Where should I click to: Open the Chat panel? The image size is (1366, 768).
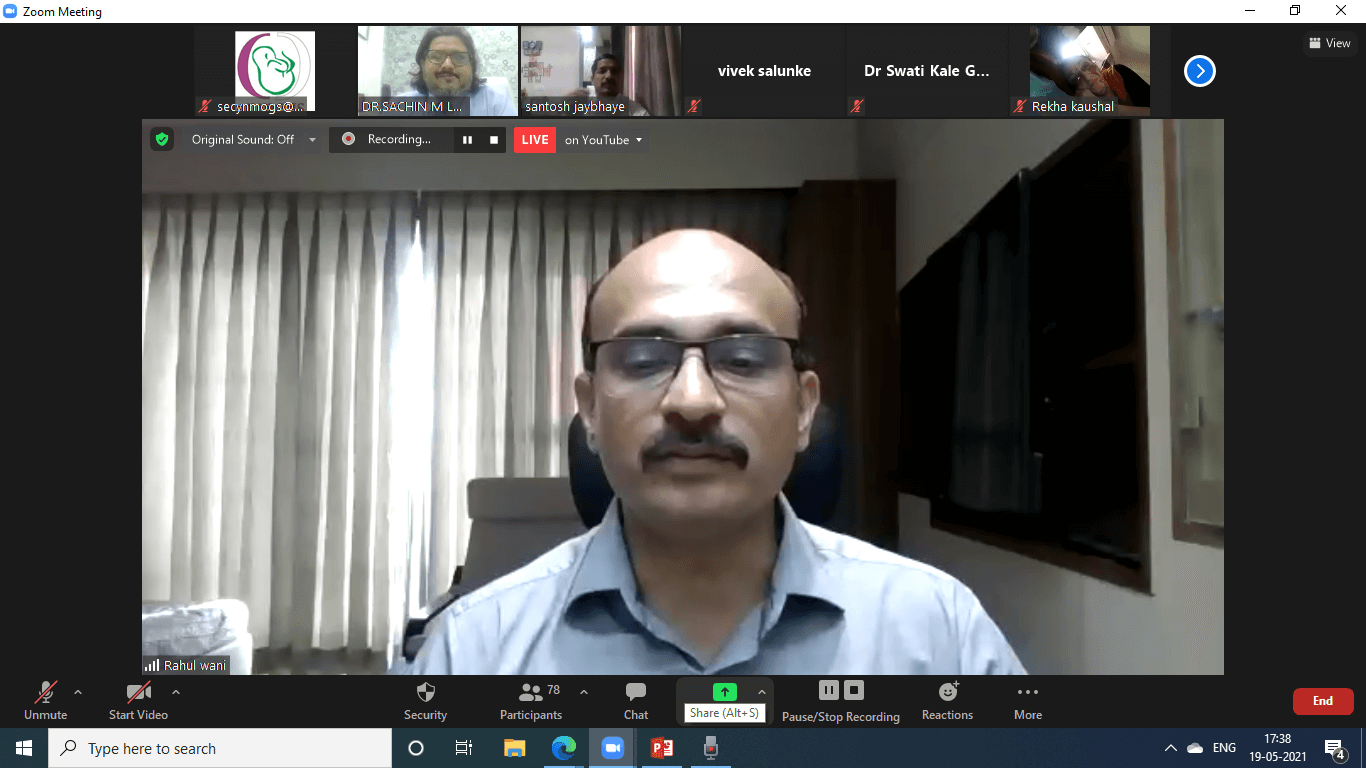click(636, 692)
